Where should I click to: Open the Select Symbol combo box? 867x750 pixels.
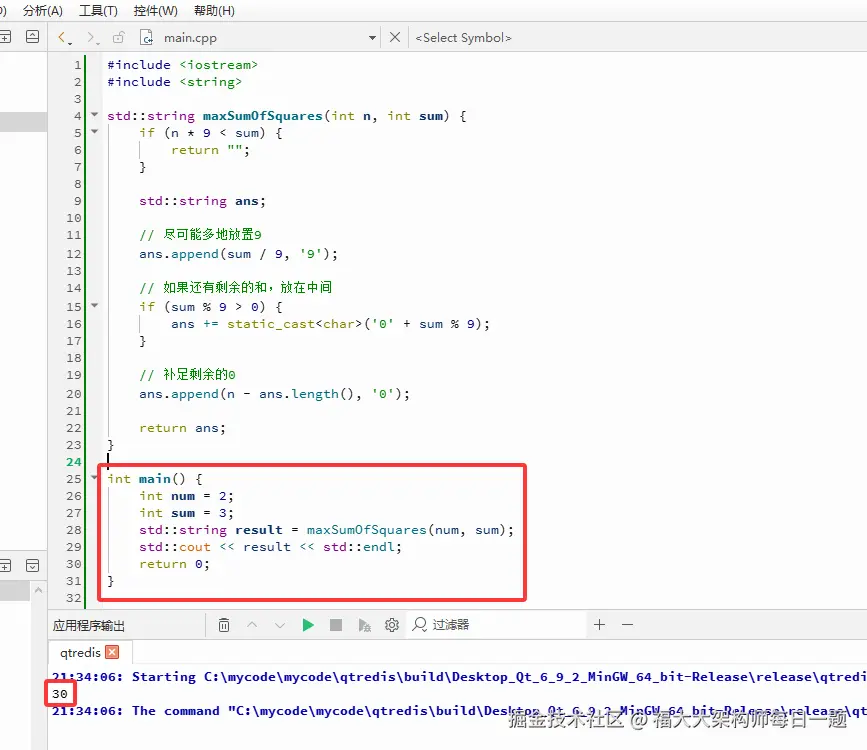[463, 38]
